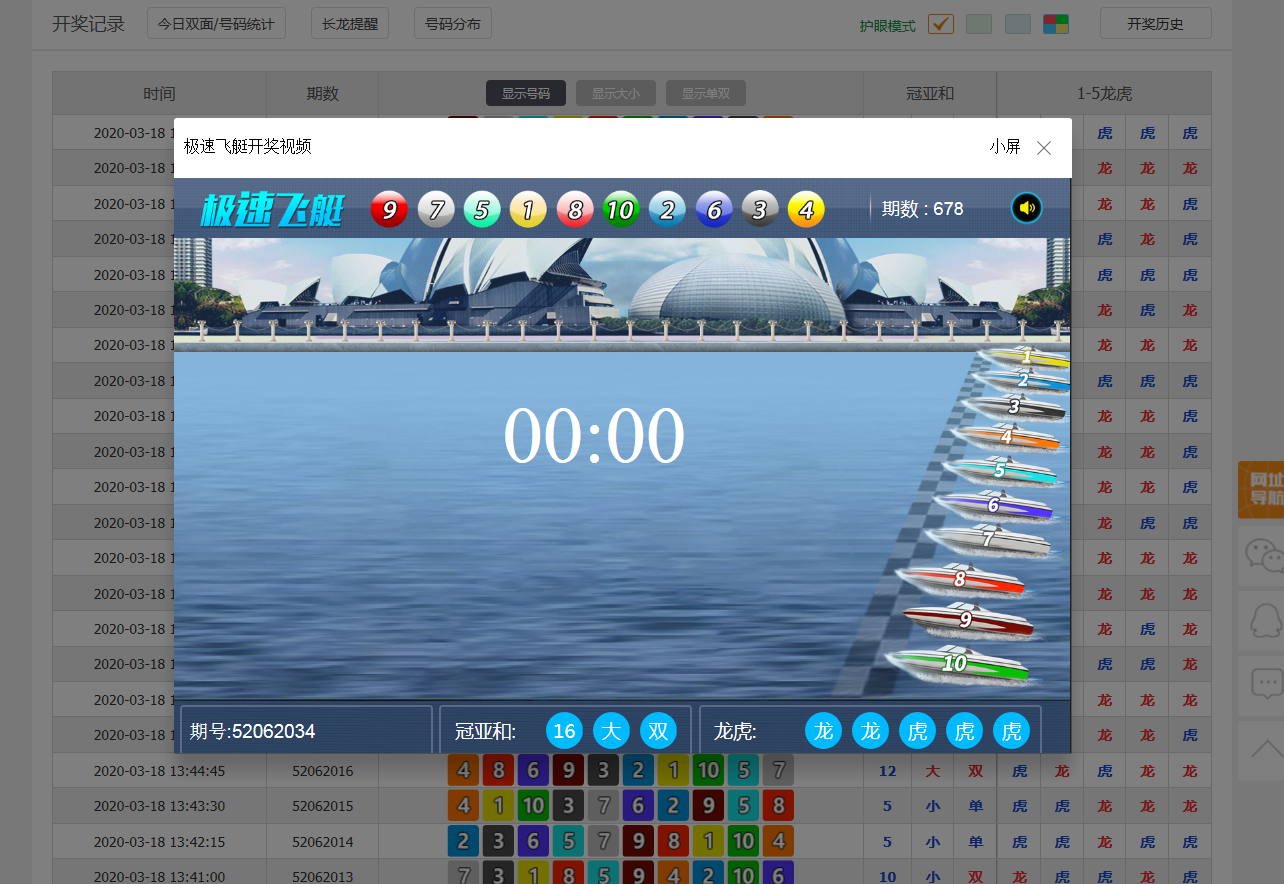The width and height of the screenshot is (1284, 884).
Task: Open the 开奖历史 button
Action: pyautogui.click(x=1155, y=23)
